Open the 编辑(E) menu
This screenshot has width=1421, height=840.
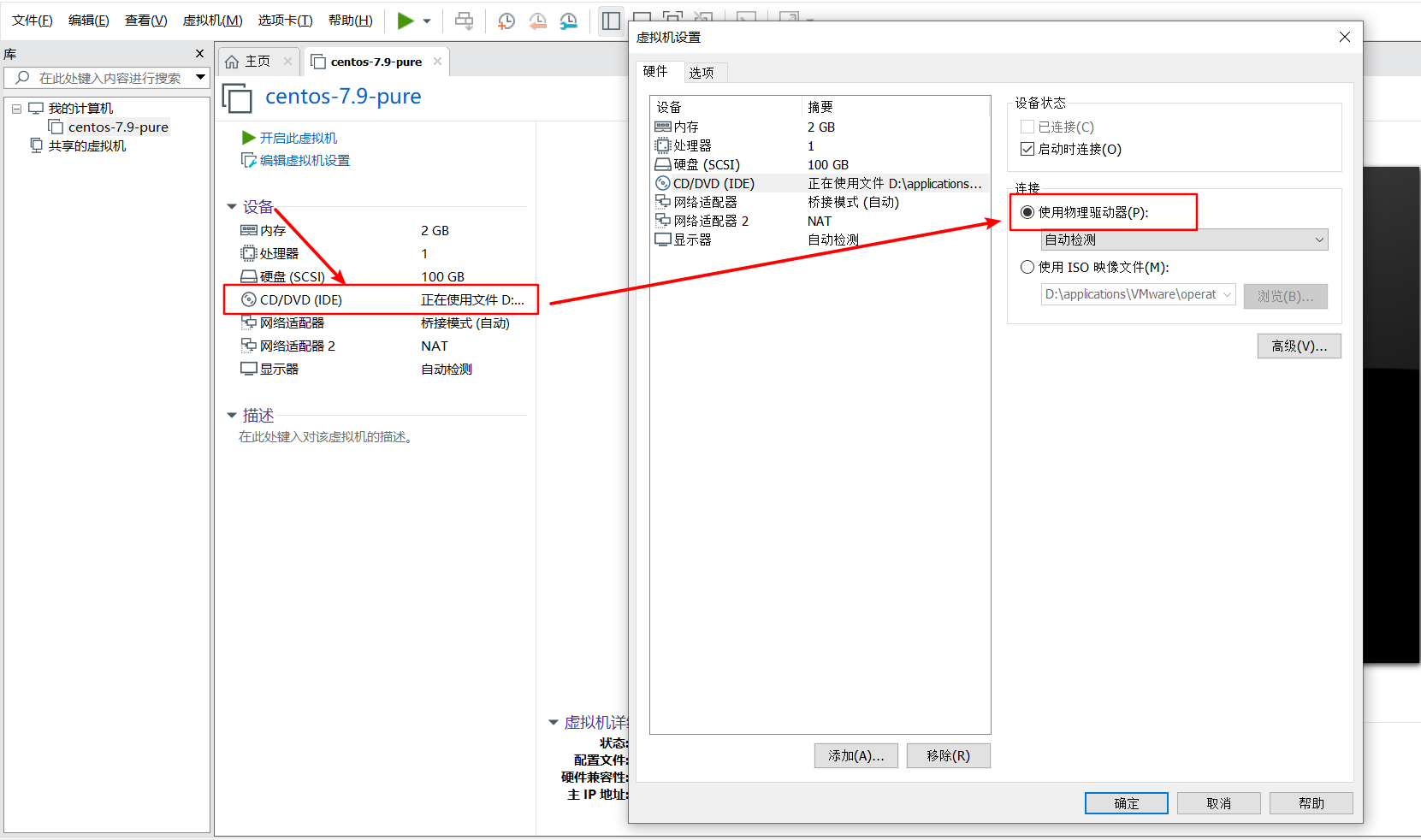click(88, 21)
